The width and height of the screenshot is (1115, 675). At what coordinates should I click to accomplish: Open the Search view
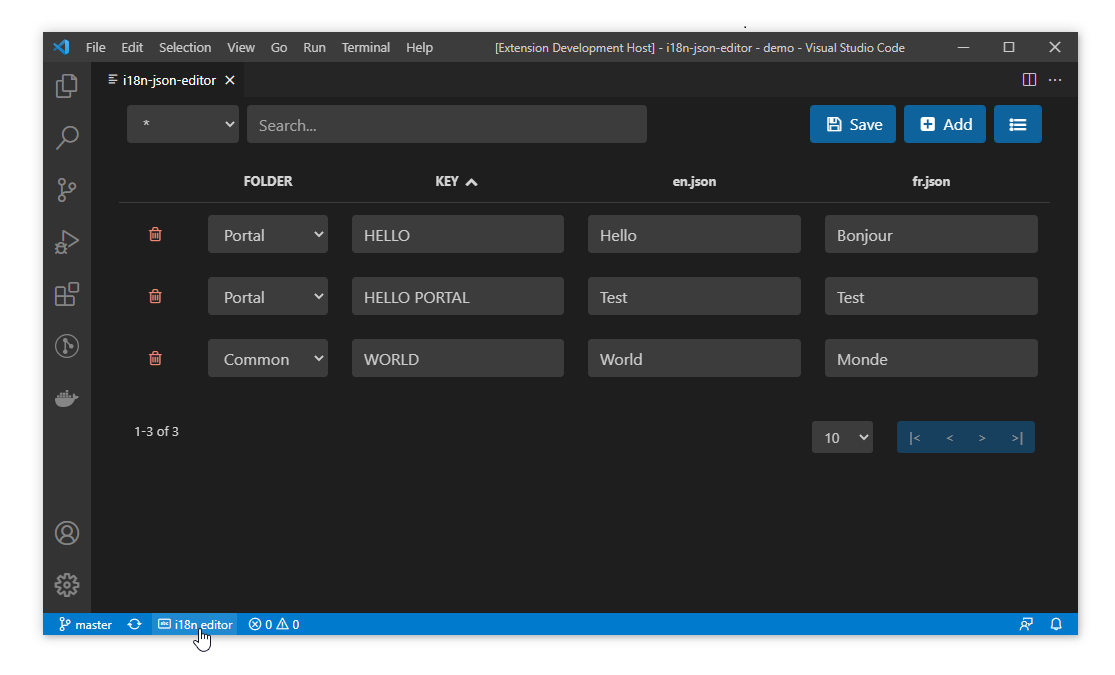[66, 138]
